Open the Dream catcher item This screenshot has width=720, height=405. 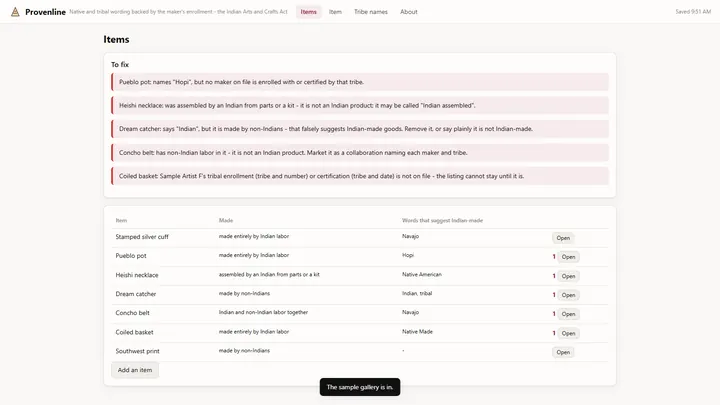click(568, 295)
